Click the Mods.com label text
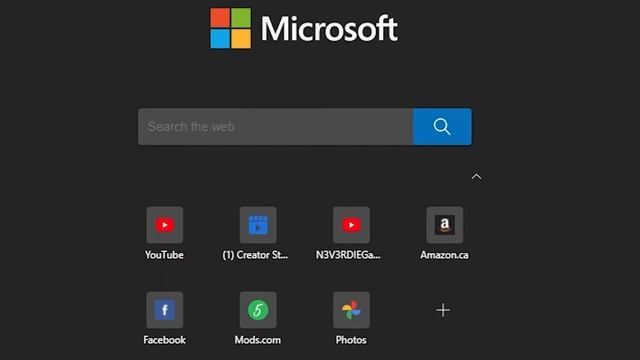This screenshot has width=640, height=360. [258, 340]
